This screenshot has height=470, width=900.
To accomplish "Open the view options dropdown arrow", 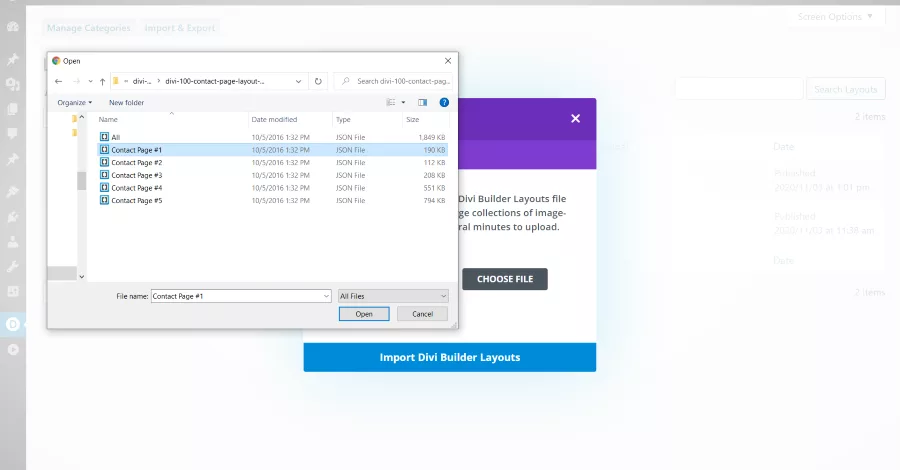I will coord(403,103).
